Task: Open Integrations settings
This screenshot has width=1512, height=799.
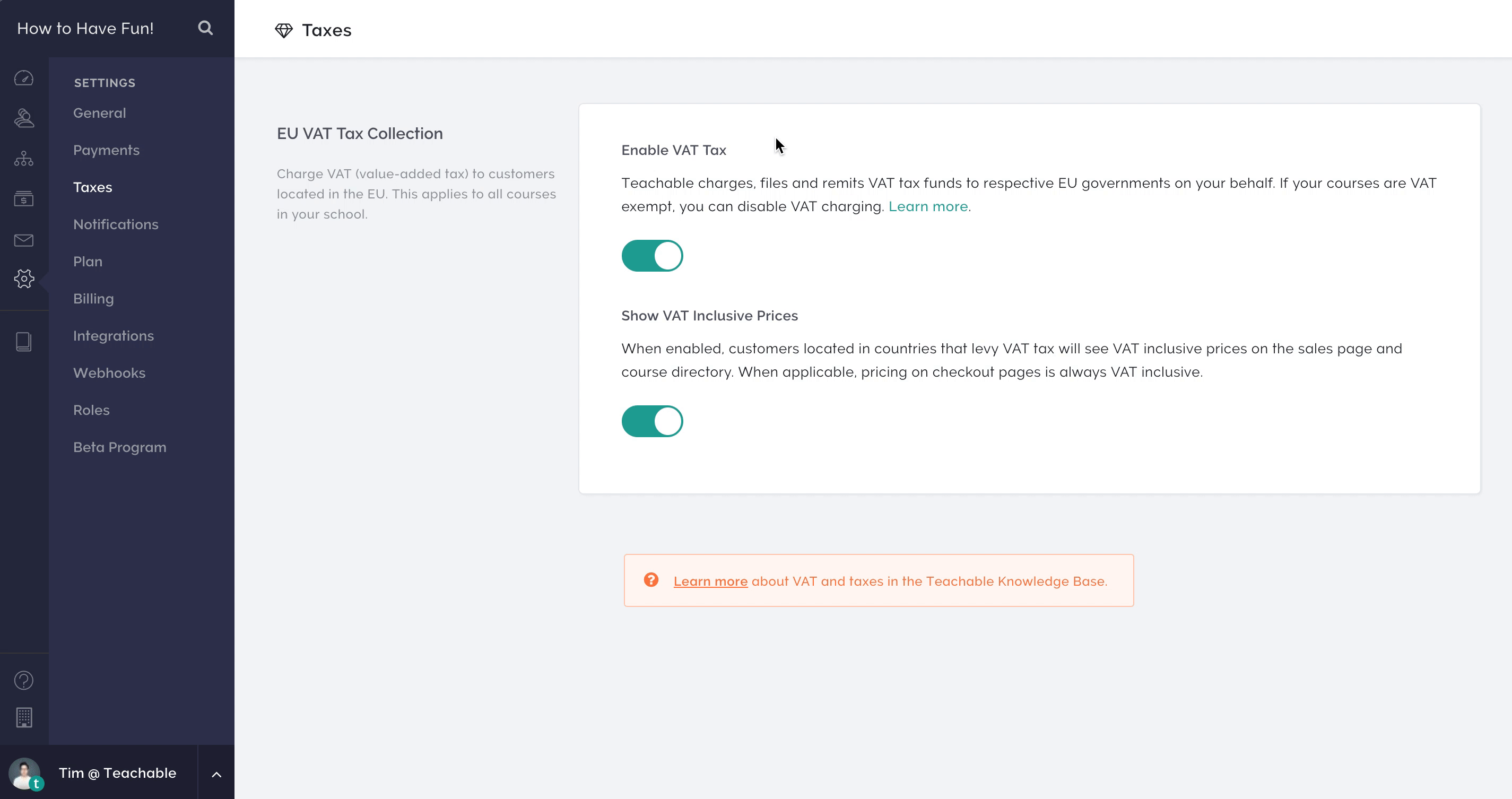Action: [114, 336]
